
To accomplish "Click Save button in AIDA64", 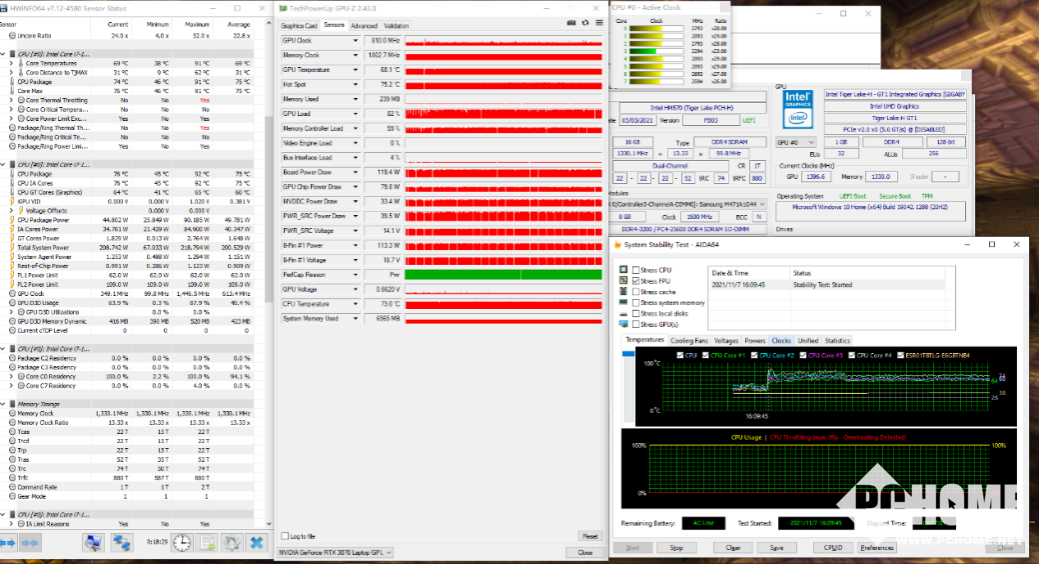I will pos(777,547).
